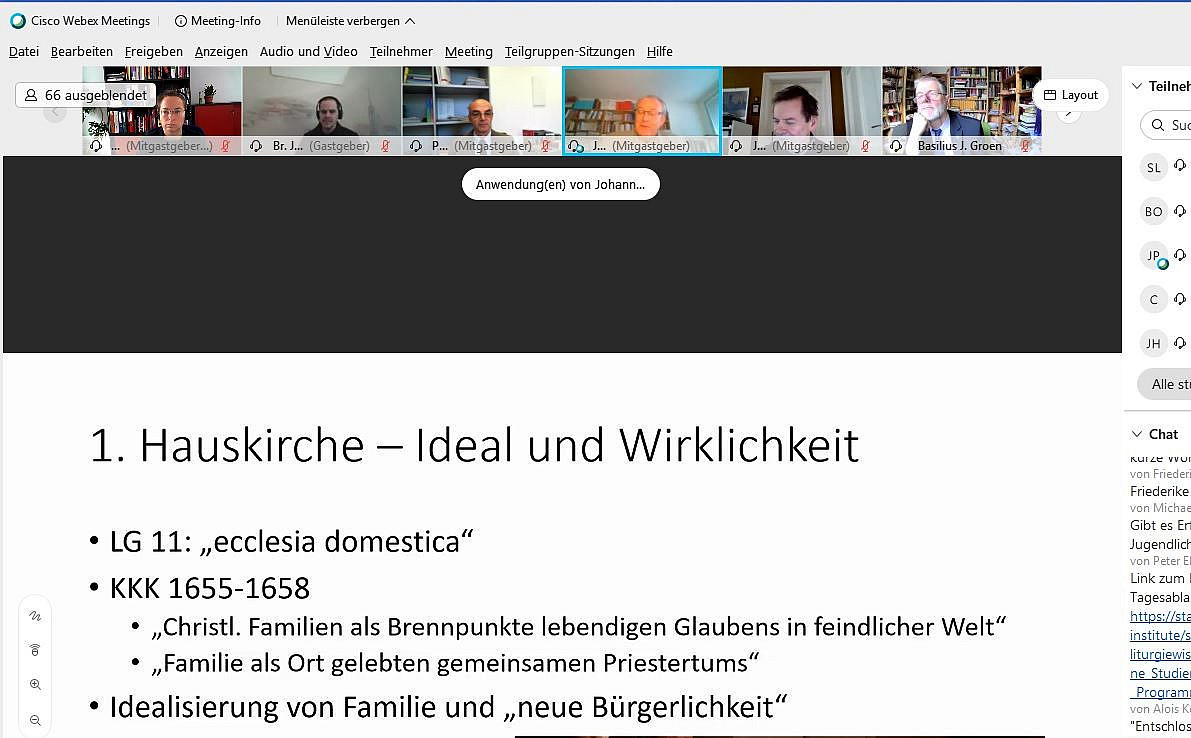
Task: Open the Audio und Video menu
Action: (308, 52)
